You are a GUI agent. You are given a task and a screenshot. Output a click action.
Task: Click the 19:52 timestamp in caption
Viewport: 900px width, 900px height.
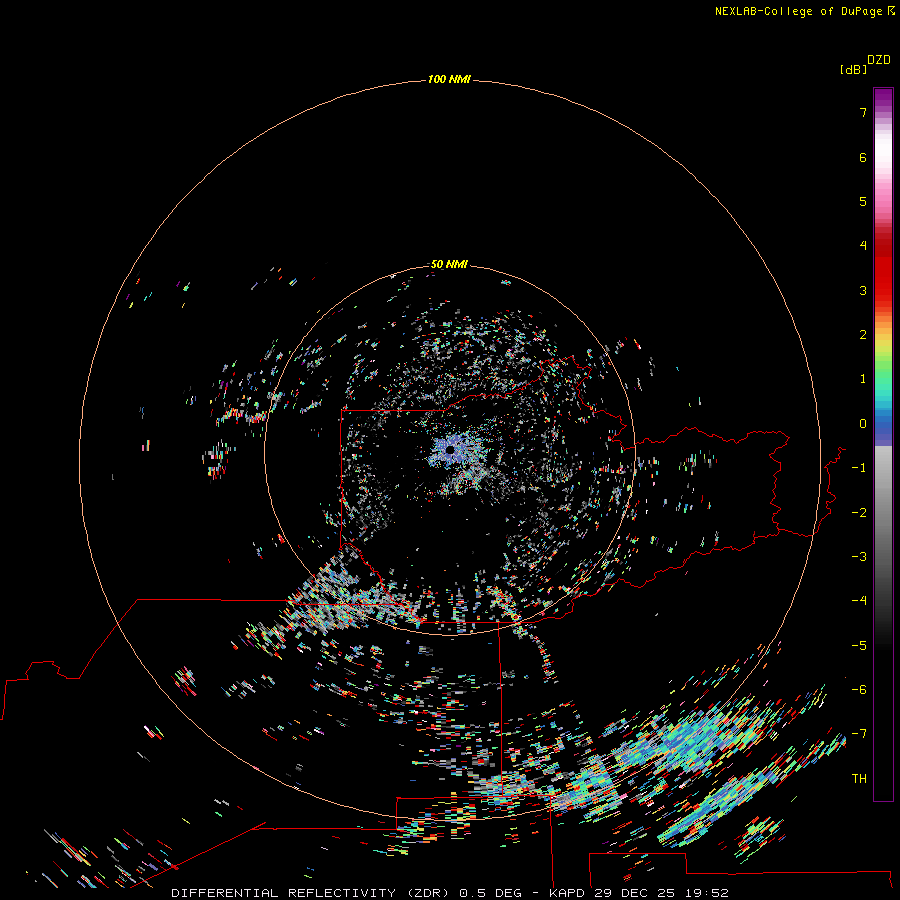(709, 893)
